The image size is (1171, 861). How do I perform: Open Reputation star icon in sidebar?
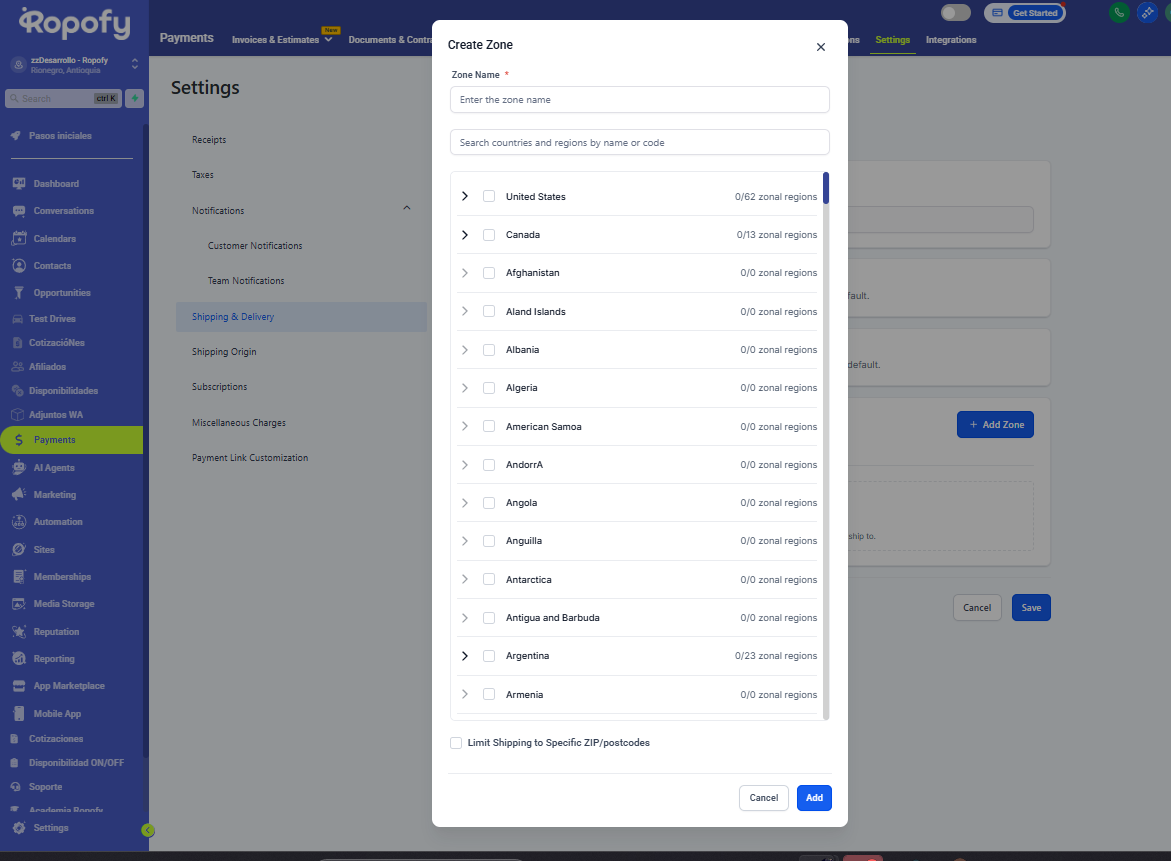coord(19,632)
